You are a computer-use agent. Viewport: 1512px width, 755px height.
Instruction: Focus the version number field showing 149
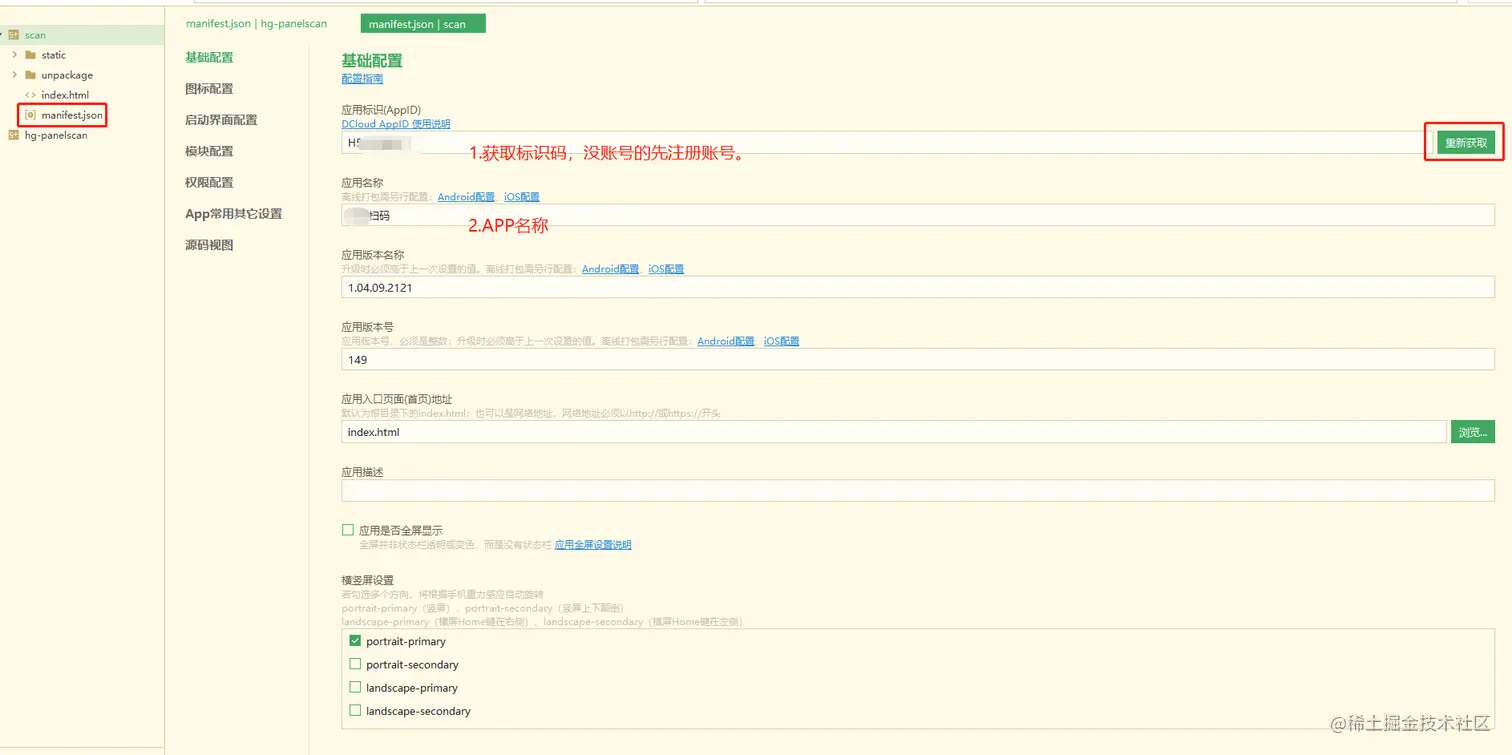(918, 359)
